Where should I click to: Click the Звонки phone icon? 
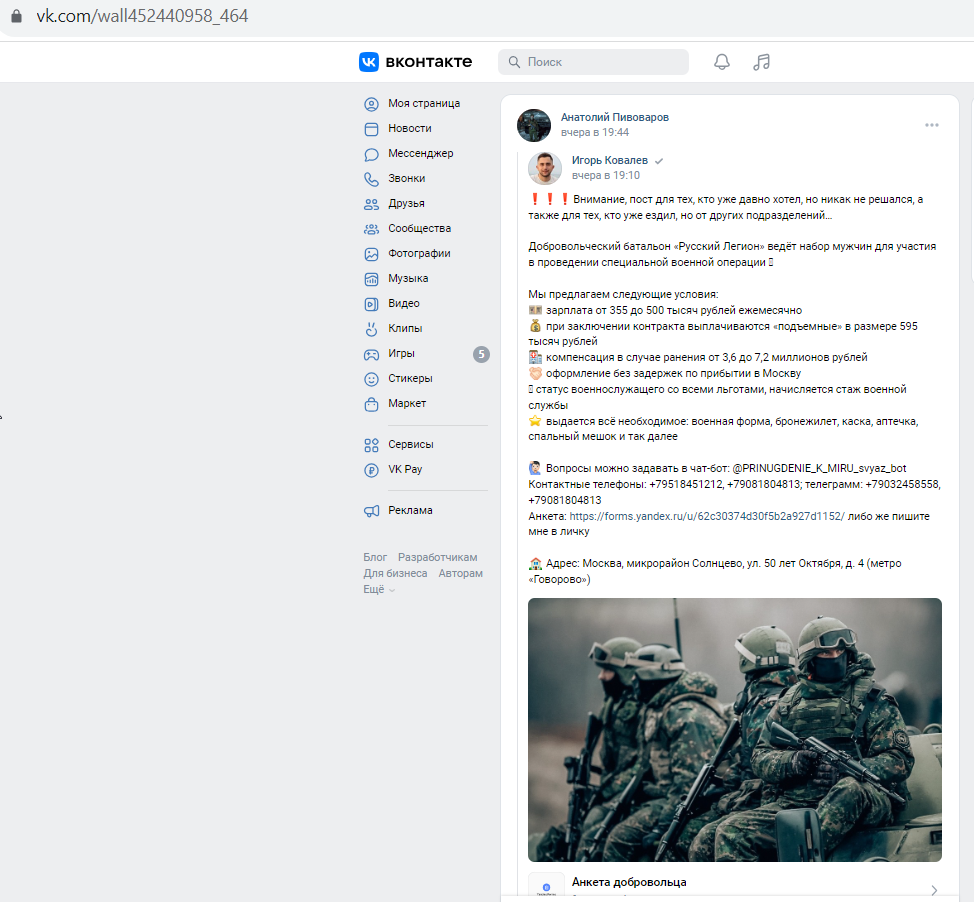(x=371, y=179)
